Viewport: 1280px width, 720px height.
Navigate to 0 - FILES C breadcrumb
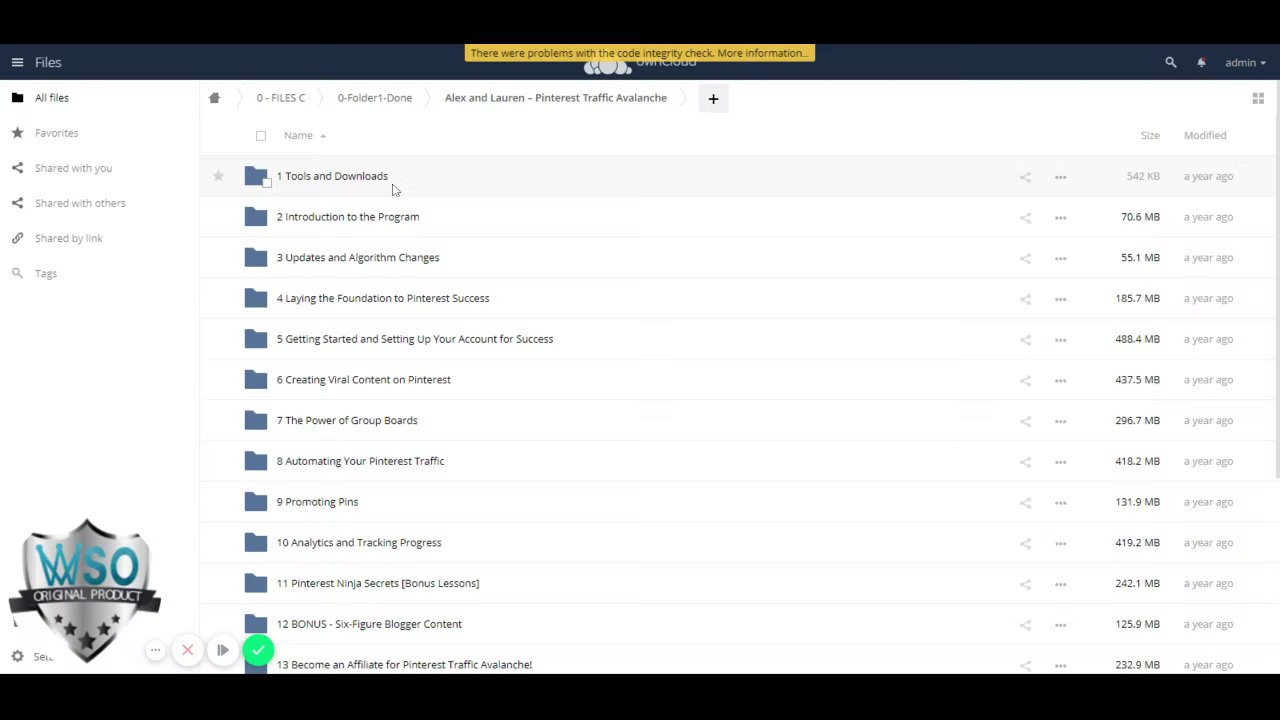pos(280,98)
